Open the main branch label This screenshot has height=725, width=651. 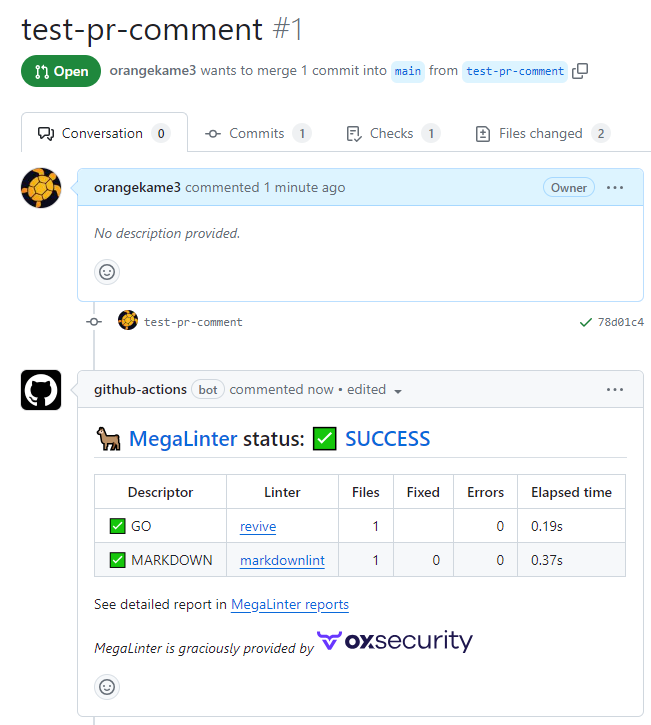click(408, 71)
